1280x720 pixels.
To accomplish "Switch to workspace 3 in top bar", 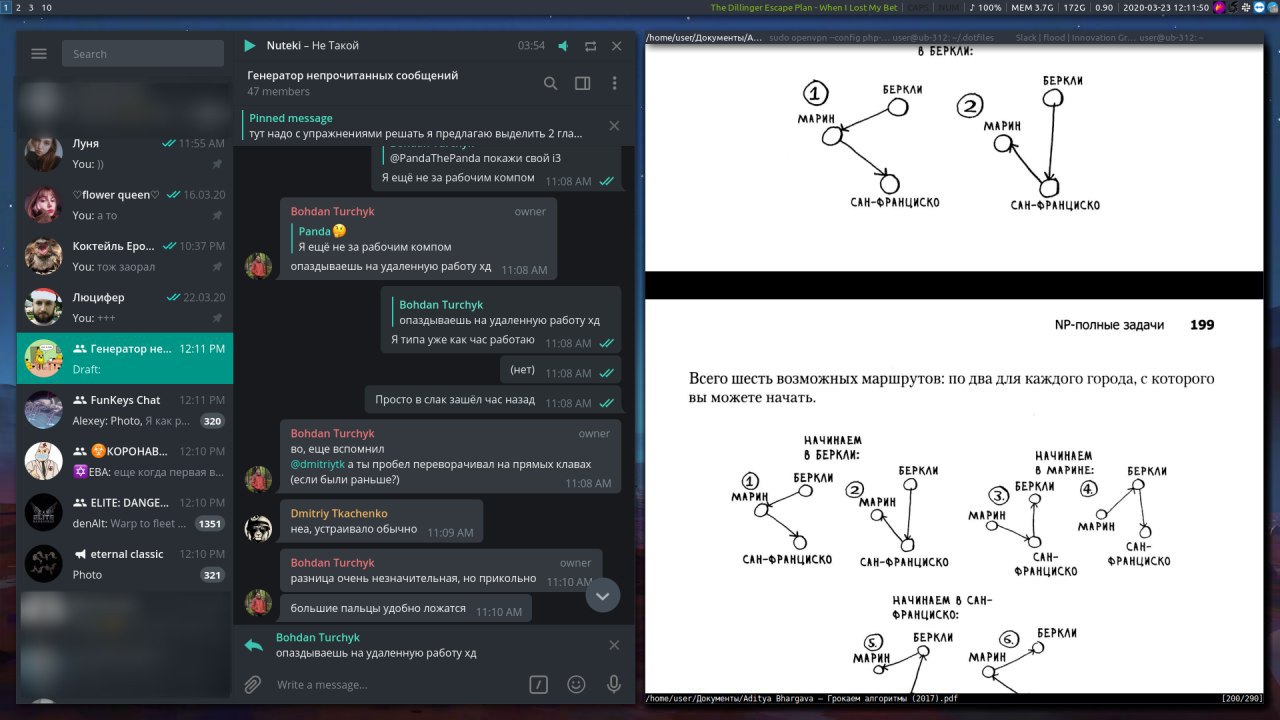I will 30,7.
